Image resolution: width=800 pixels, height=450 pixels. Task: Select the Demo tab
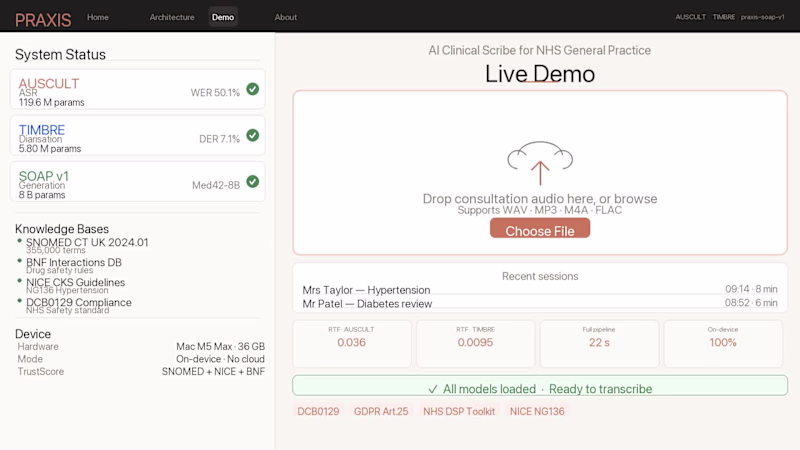[223, 17]
